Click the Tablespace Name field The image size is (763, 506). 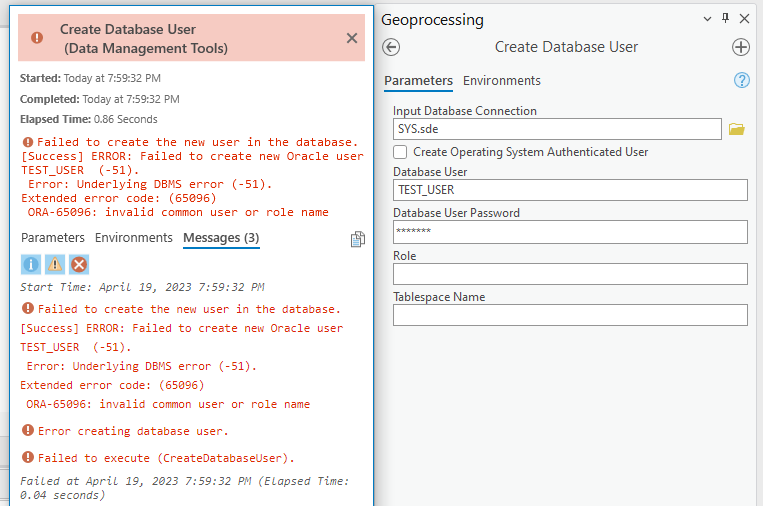tap(570, 315)
